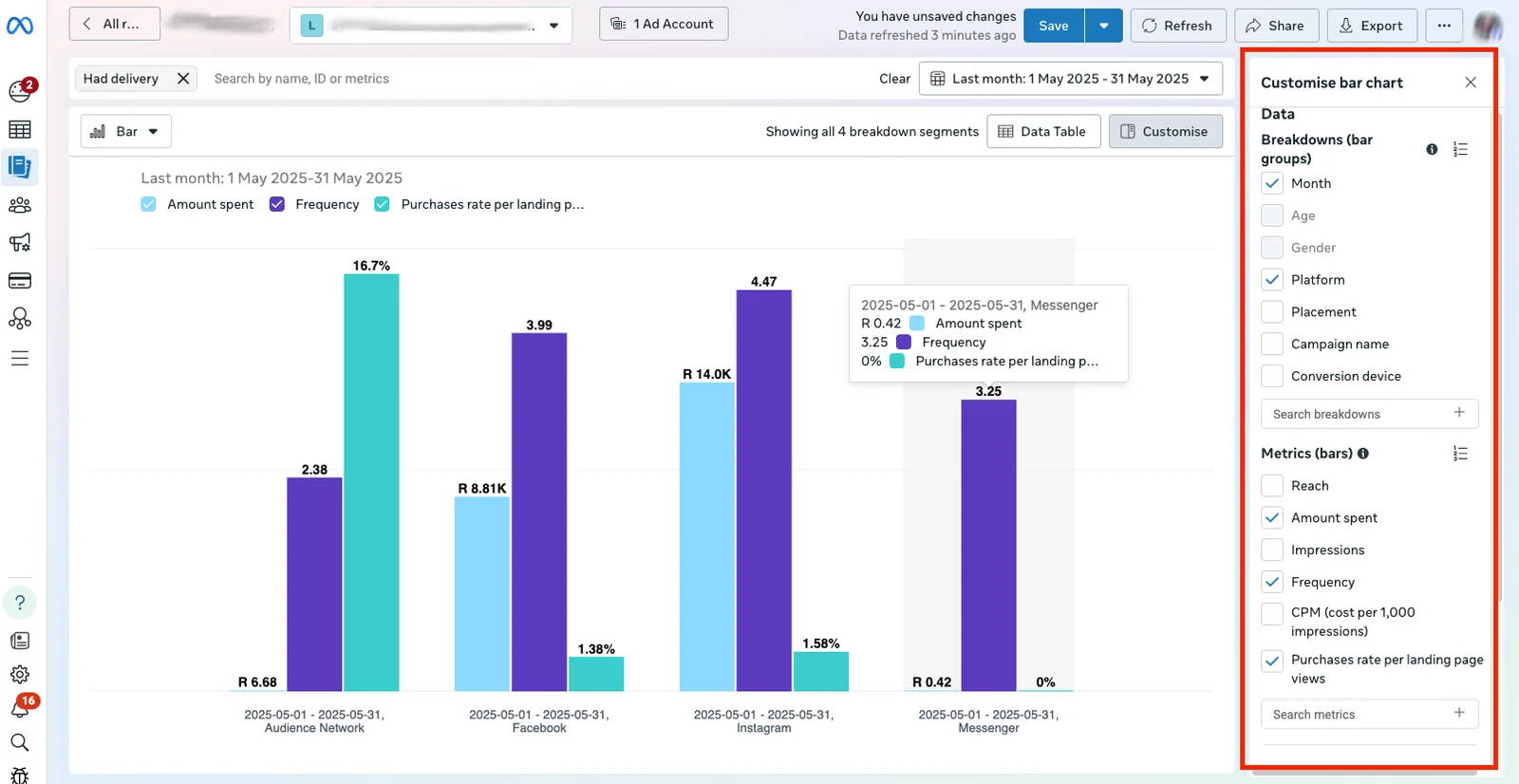Expand Search breakdowns plus button
Image resolution: width=1519 pixels, height=784 pixels.
point(1459,412)
